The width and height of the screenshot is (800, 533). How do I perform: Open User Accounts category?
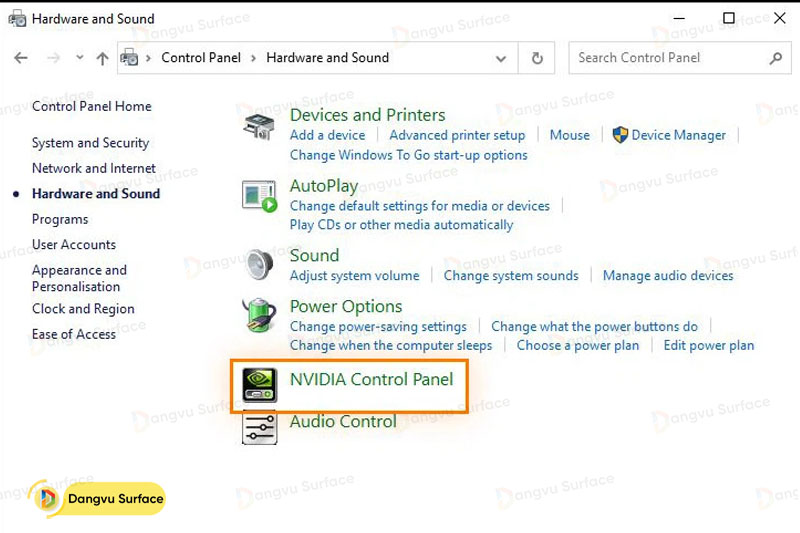click(x=74, y=245)
